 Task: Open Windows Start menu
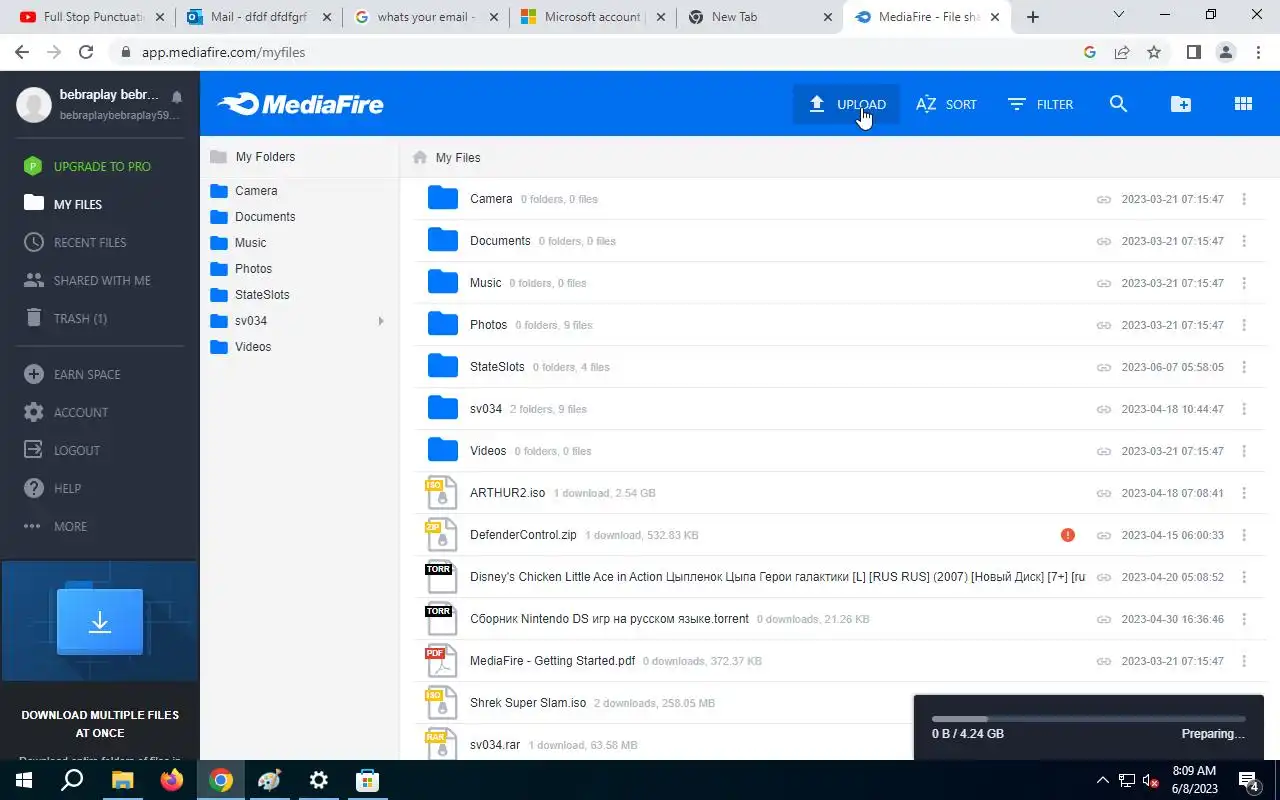pyautogui.click(x=24, y=780)
